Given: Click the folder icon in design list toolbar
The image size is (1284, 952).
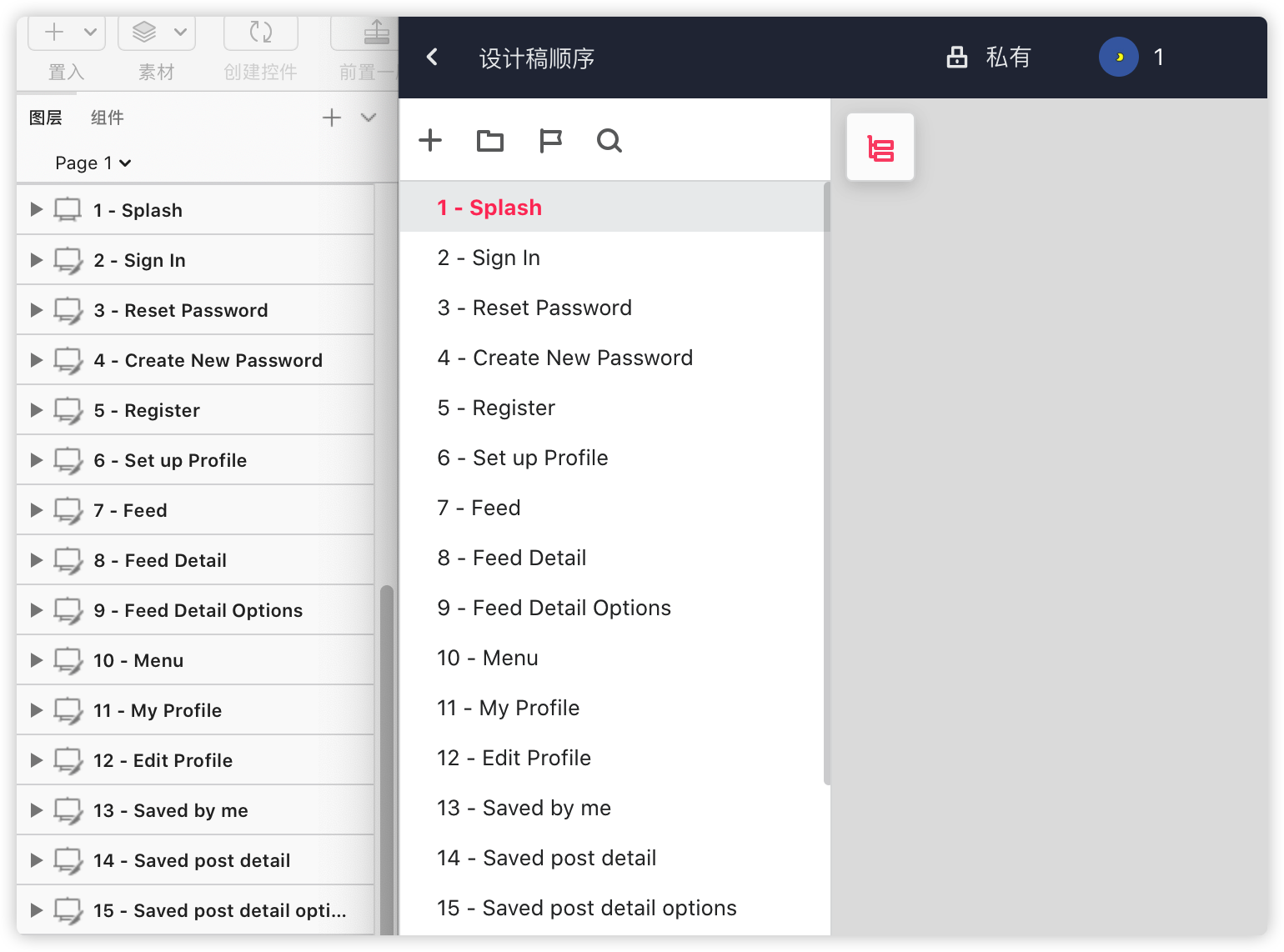Looking at the screenshot, I should (490, 141).
